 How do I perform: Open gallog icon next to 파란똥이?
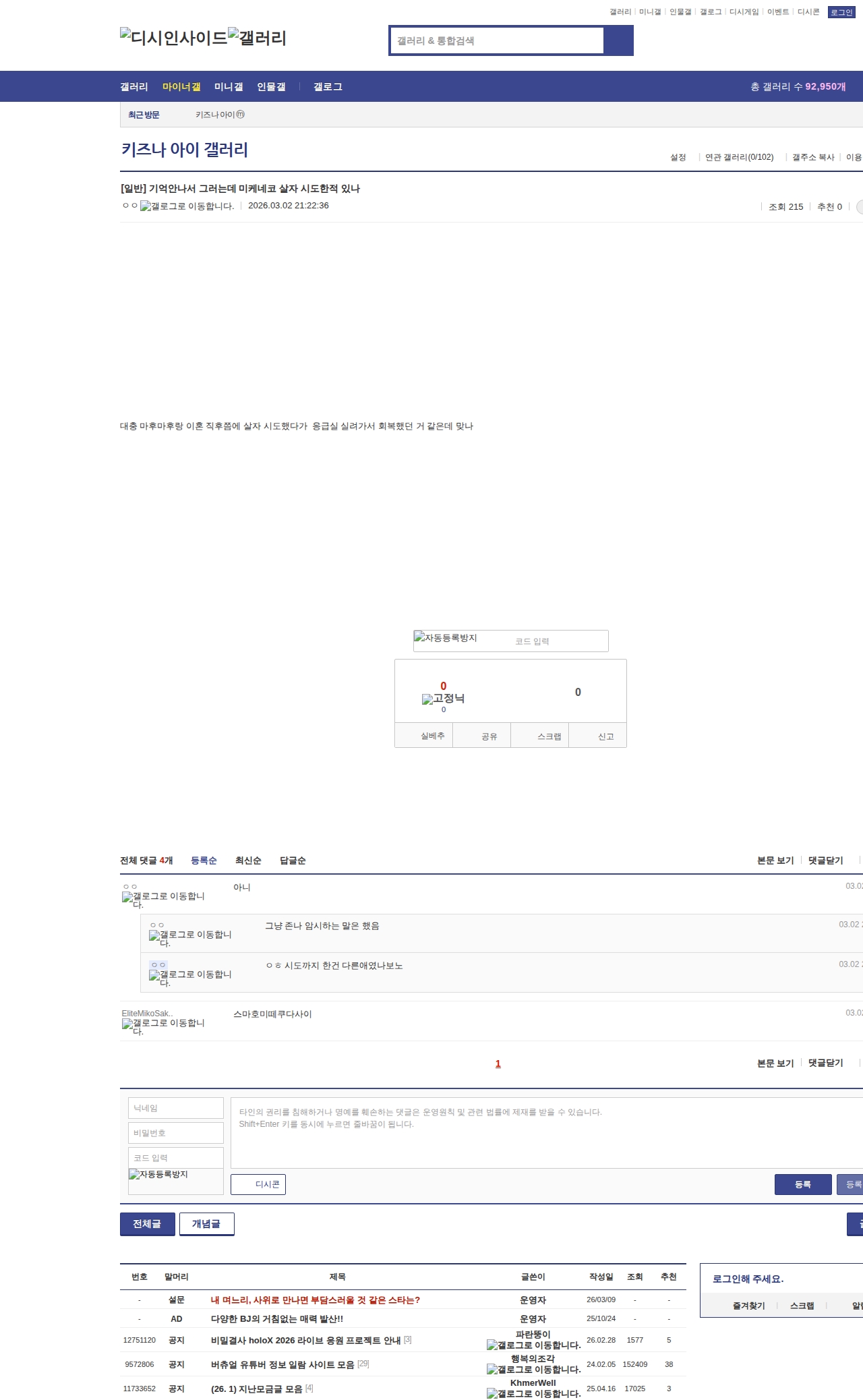[533, 1345]
